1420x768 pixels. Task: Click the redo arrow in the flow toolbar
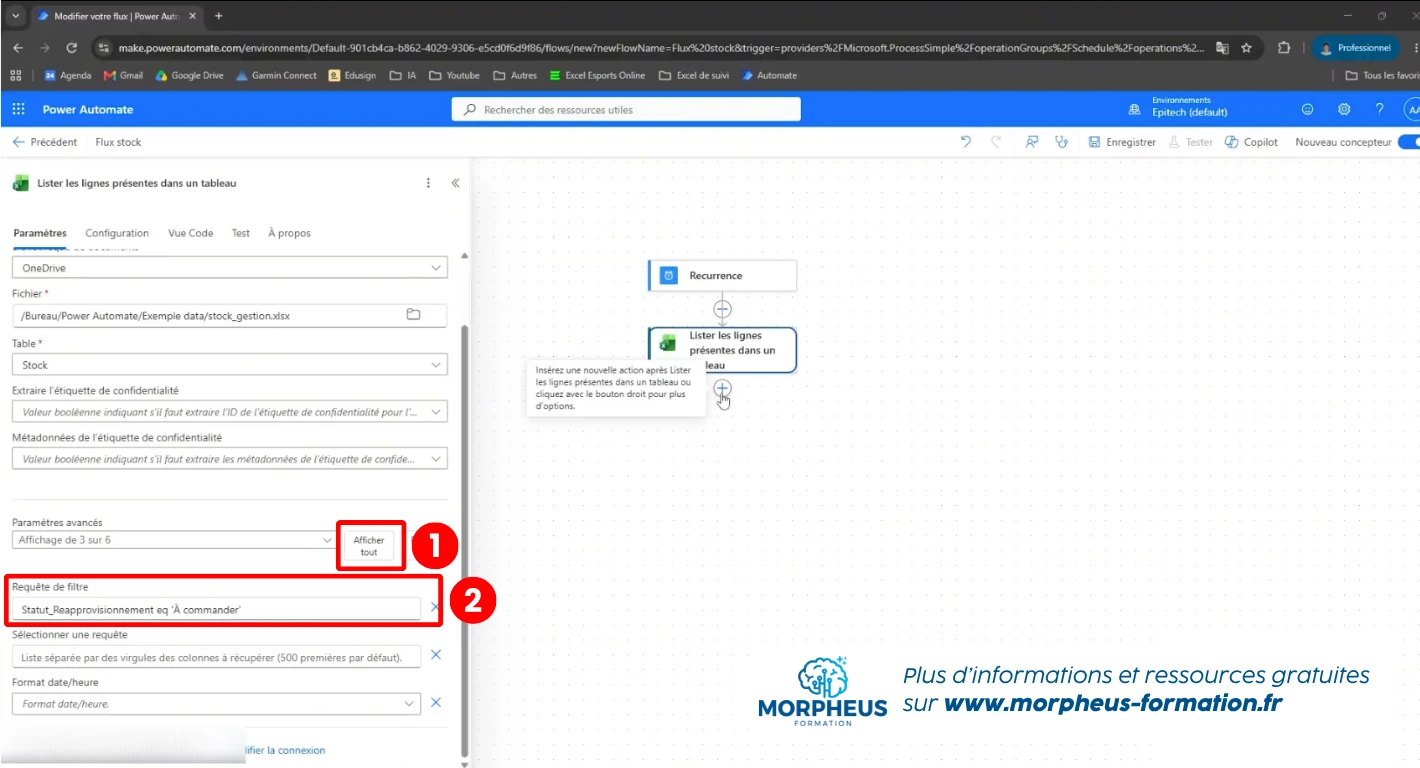tap(996, 142)
